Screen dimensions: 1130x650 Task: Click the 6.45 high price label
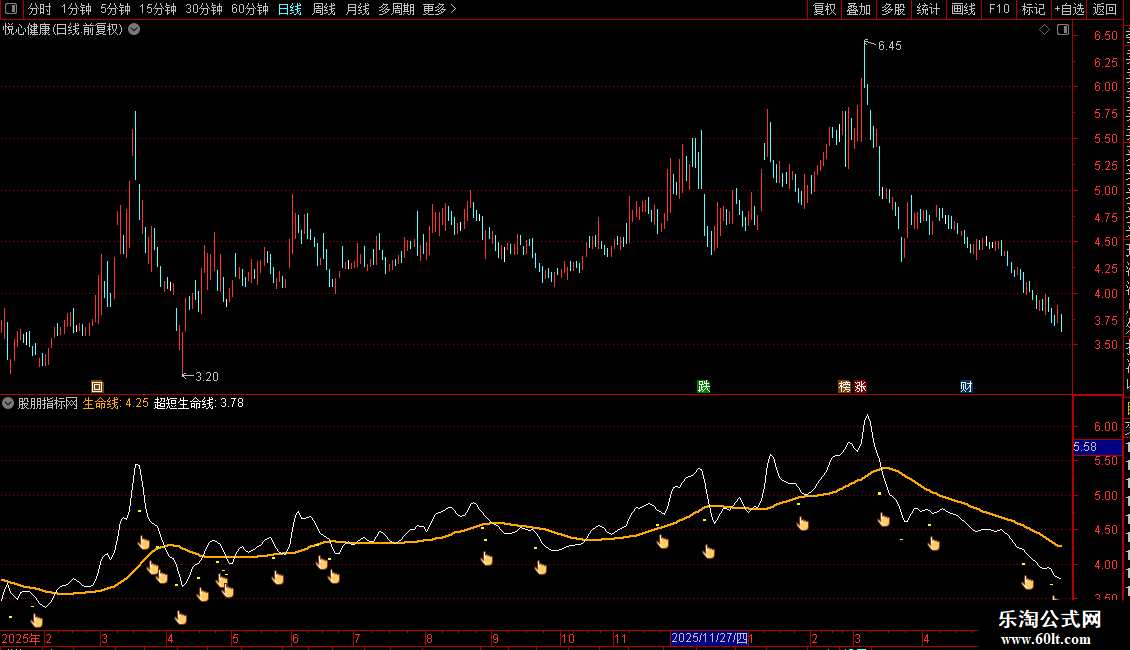point(889,45)
